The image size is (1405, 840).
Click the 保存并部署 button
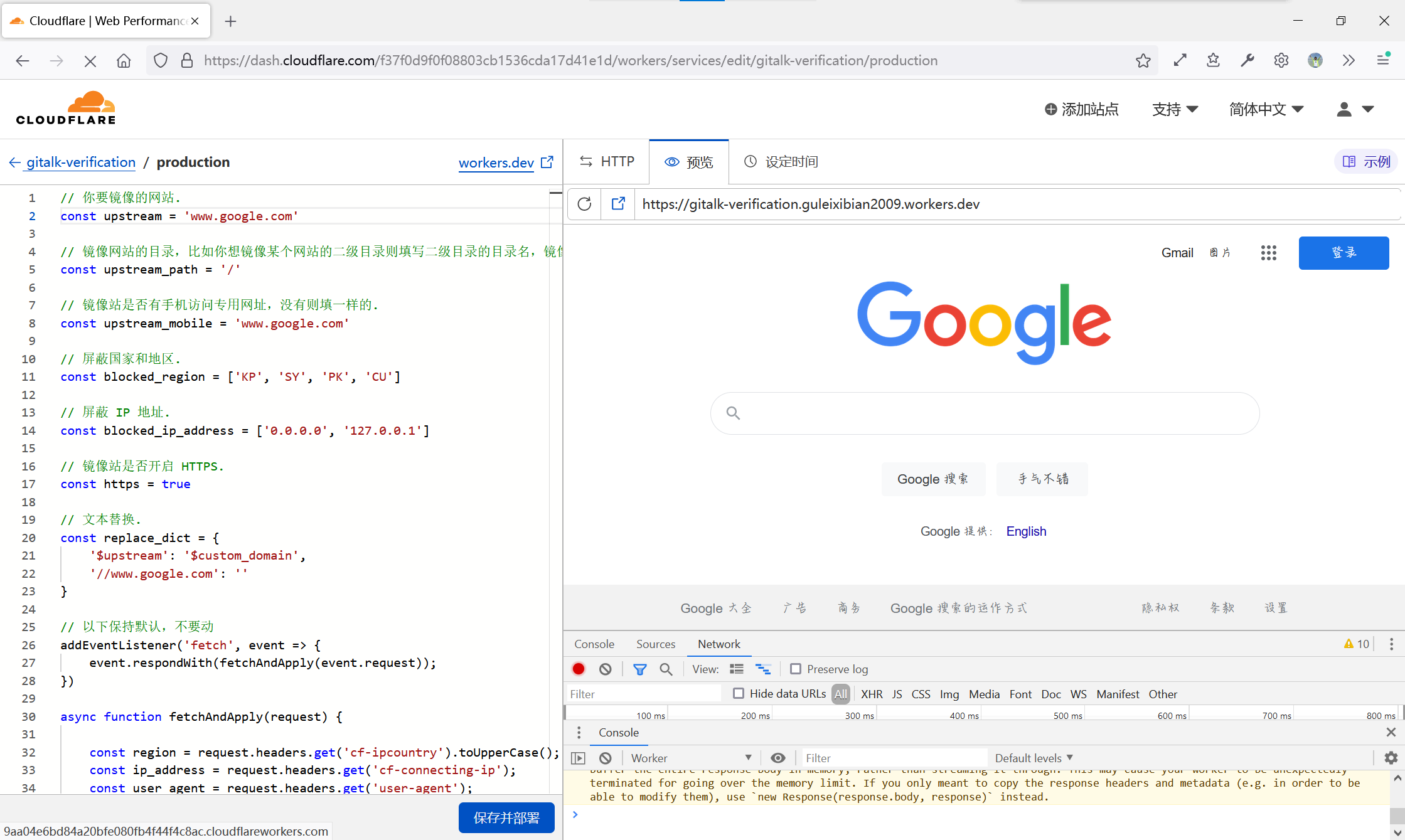506,817
